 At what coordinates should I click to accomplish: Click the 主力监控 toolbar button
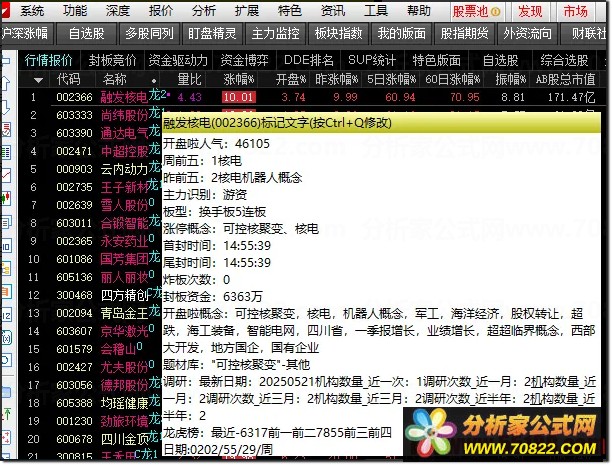coord(275,34)
